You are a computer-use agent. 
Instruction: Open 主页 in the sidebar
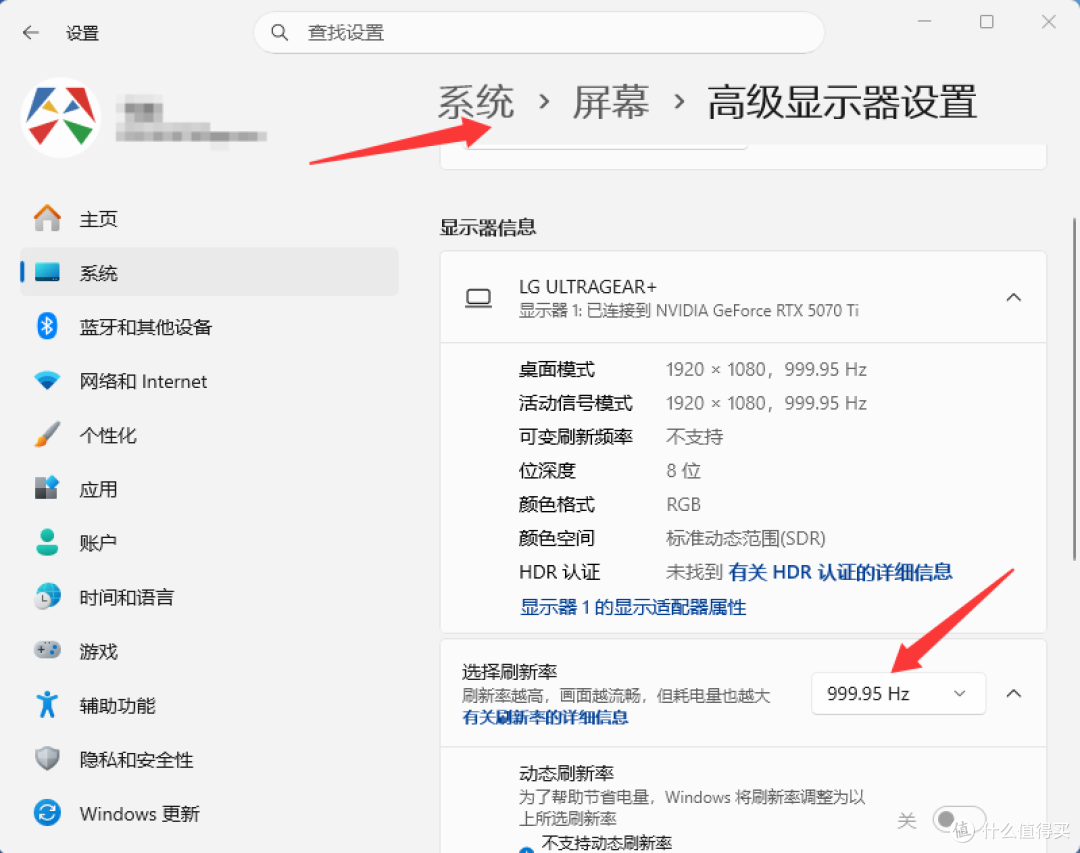pyautogui.click(x=209, y=218)
